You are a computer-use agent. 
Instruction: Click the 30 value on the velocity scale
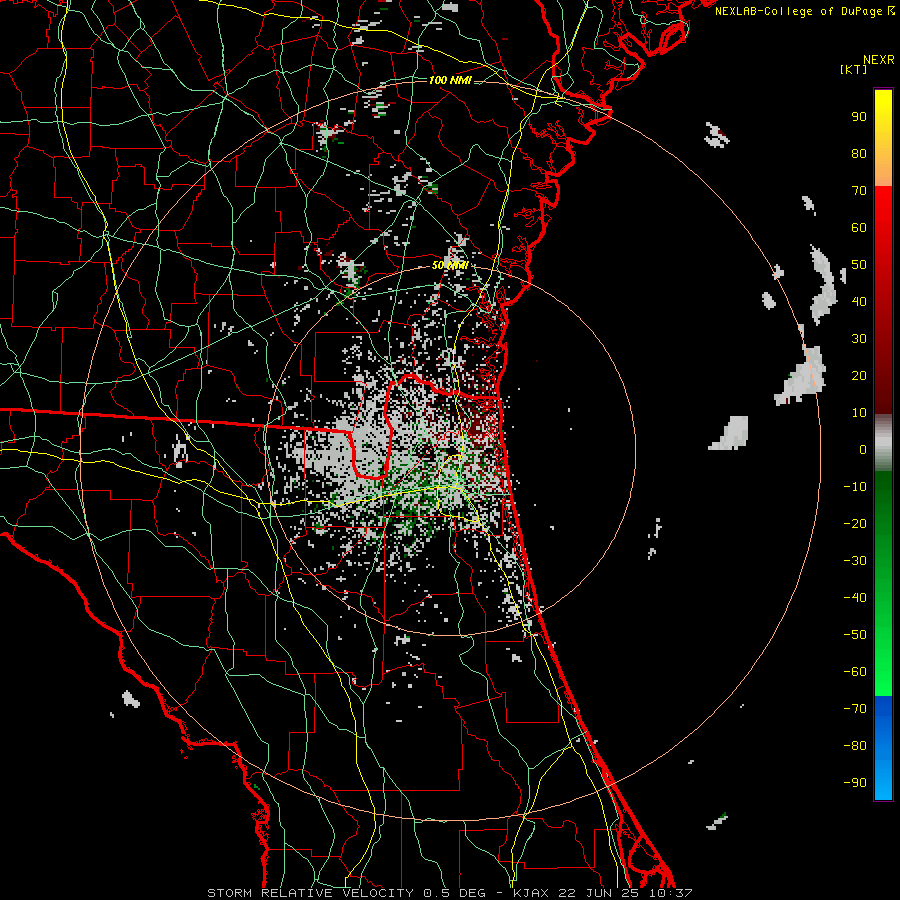point(859,339)
